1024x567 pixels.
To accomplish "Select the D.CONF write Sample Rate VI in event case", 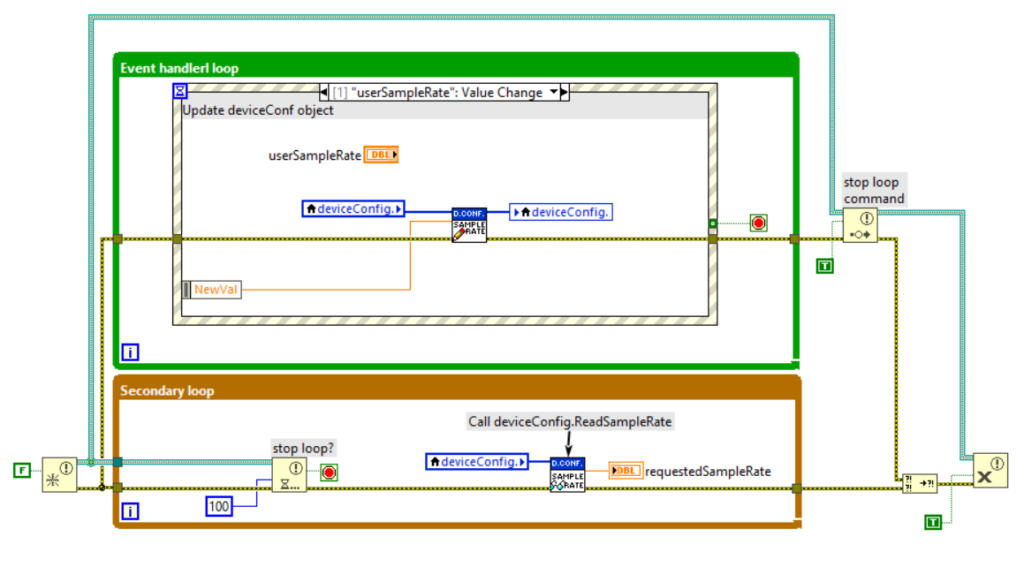I will [468, 225].
